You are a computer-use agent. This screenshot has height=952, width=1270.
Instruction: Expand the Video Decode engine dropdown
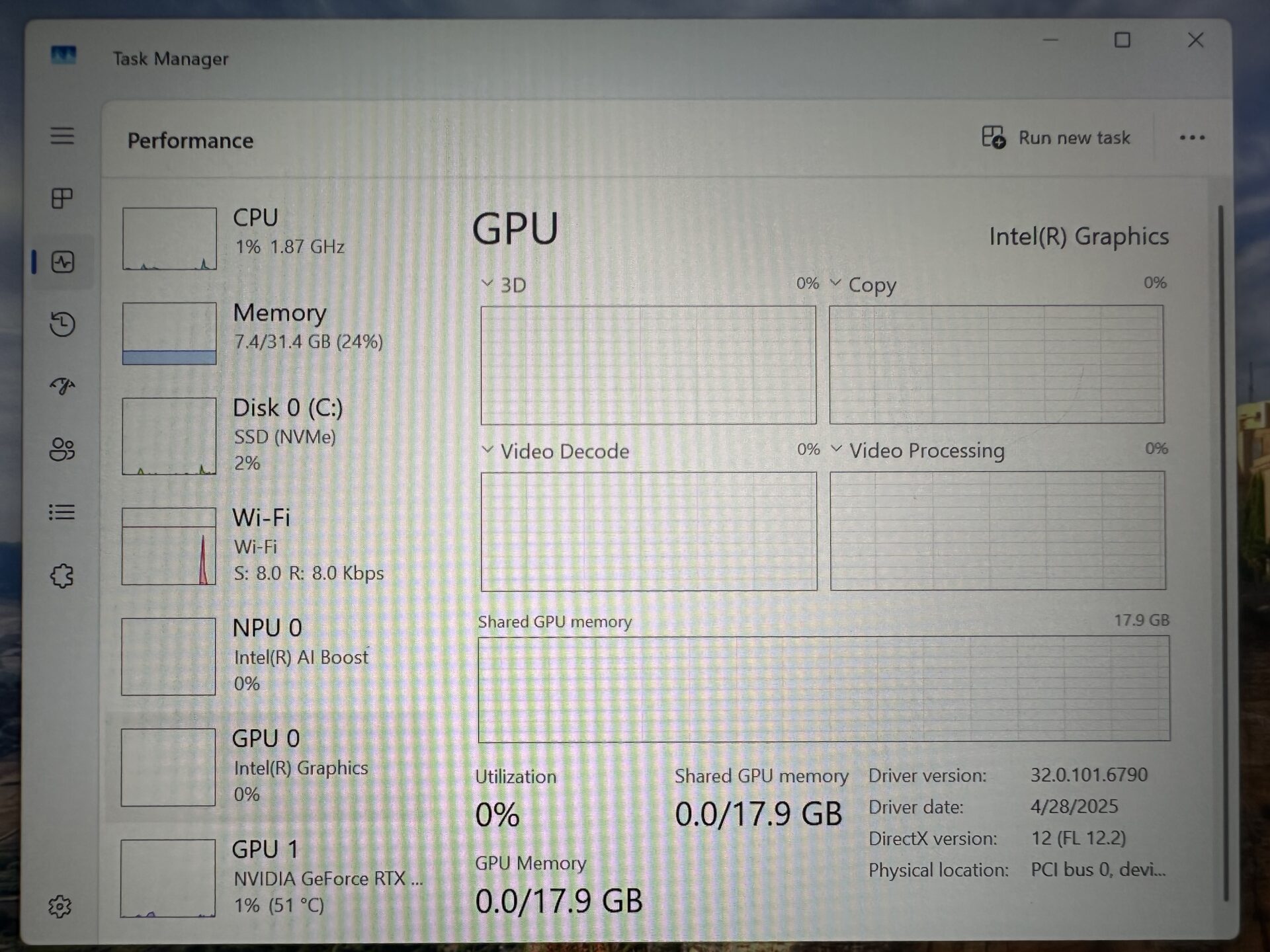(487, 450)
